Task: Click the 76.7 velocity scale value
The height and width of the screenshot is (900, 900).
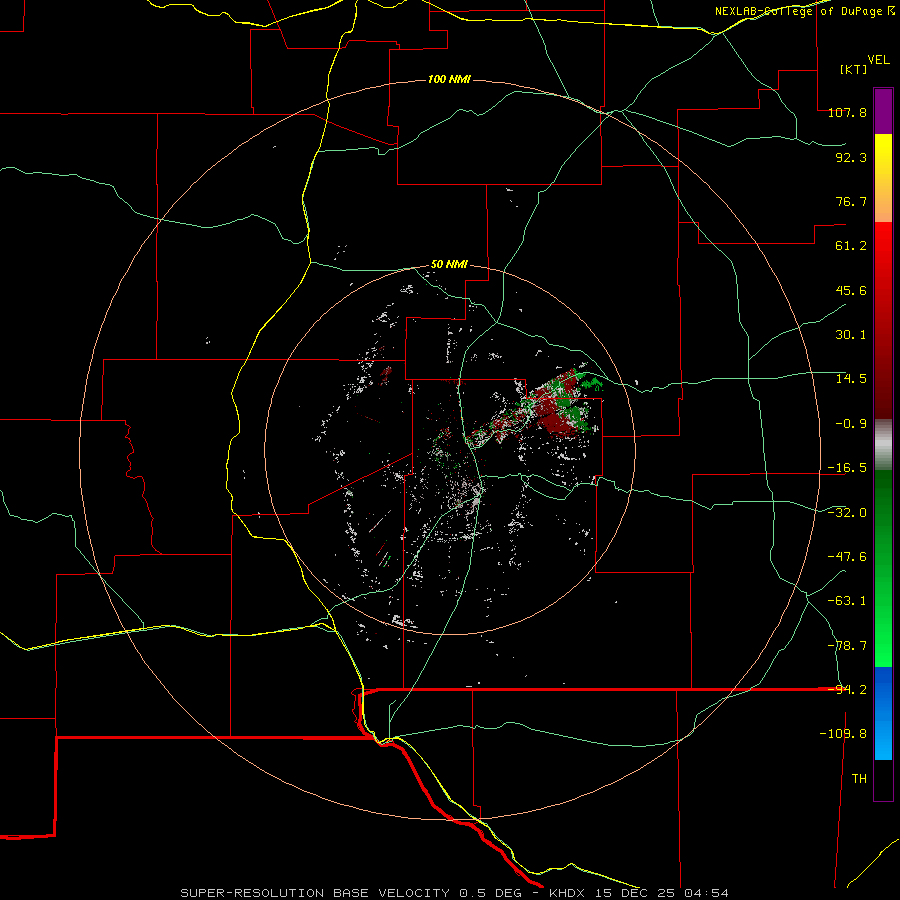Action: tap(851, 201)
